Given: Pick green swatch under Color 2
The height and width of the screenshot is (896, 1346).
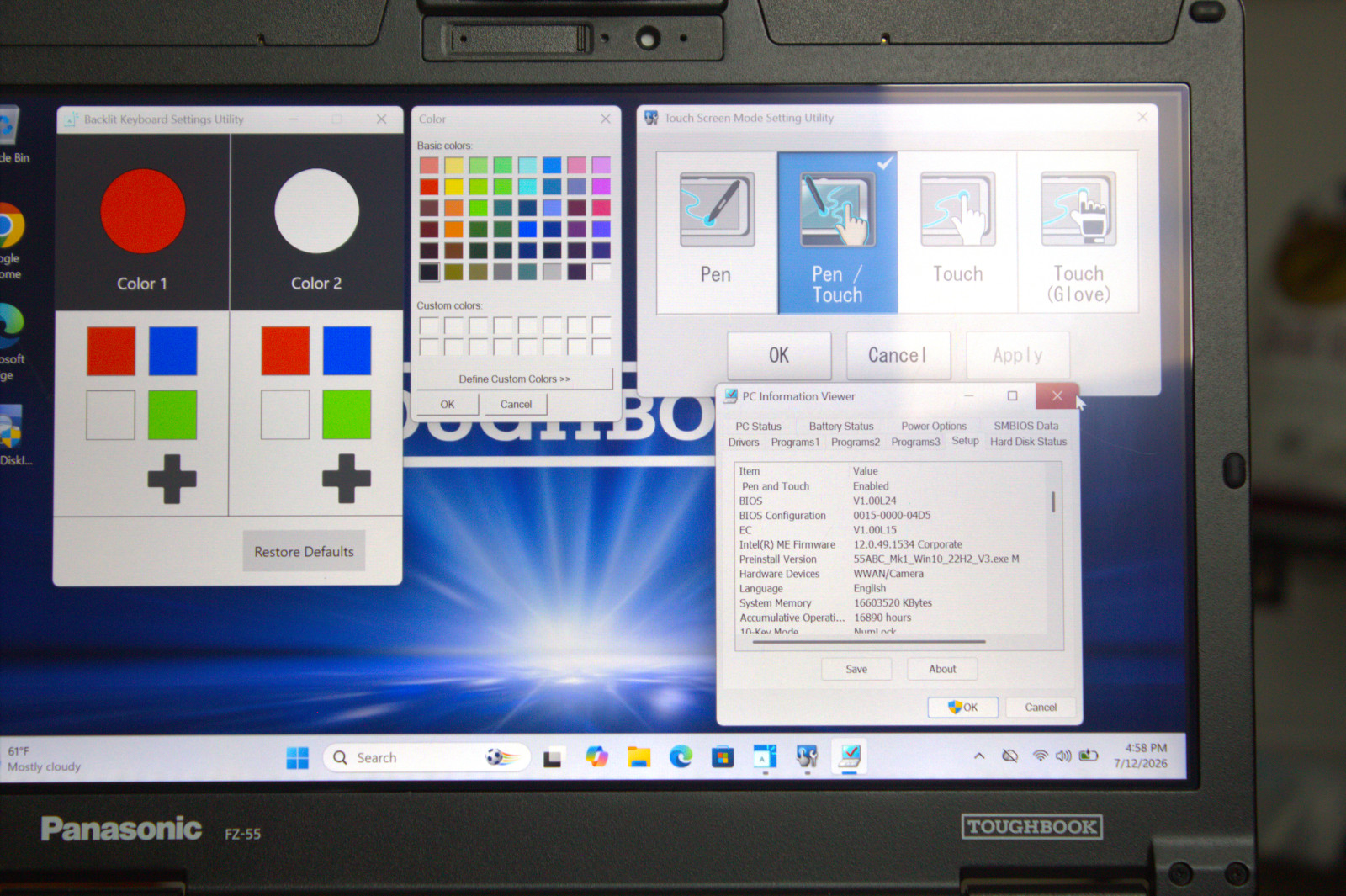Looking at the screenshot, I should (347, 415).
